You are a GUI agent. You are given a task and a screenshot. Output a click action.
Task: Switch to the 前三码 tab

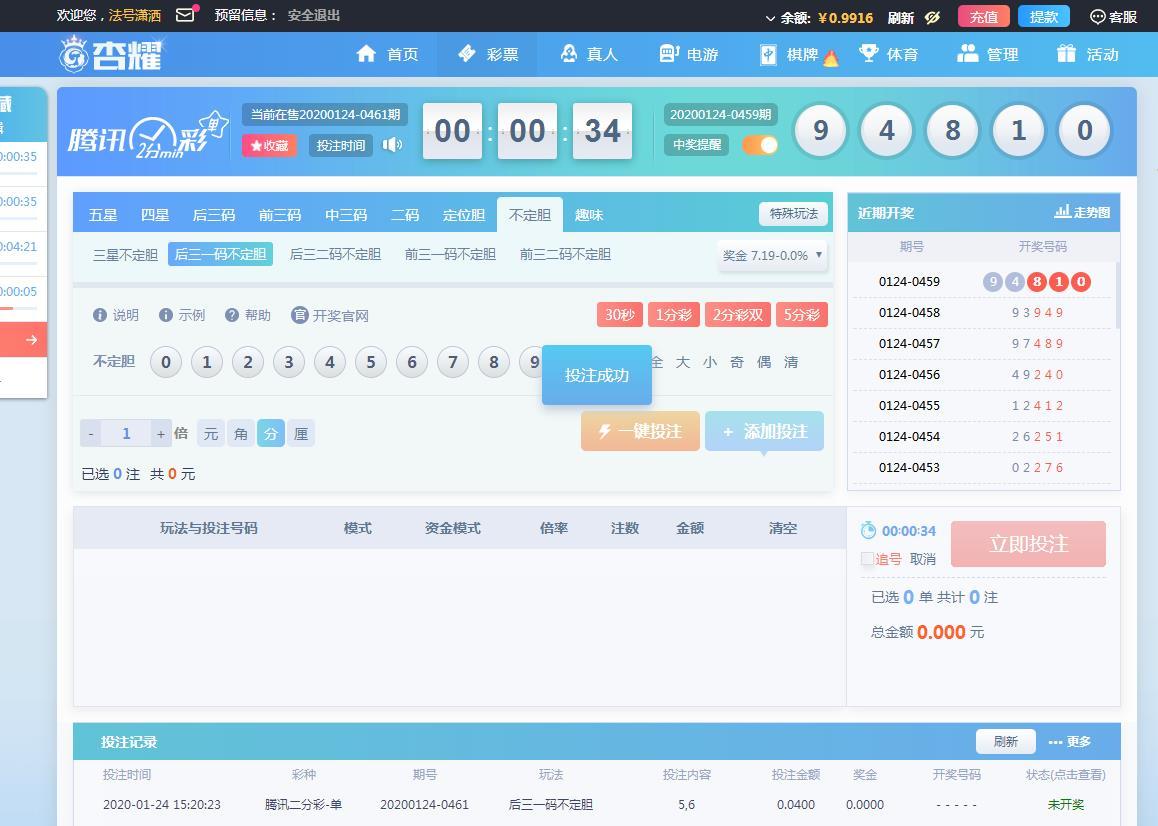[280, 215]
